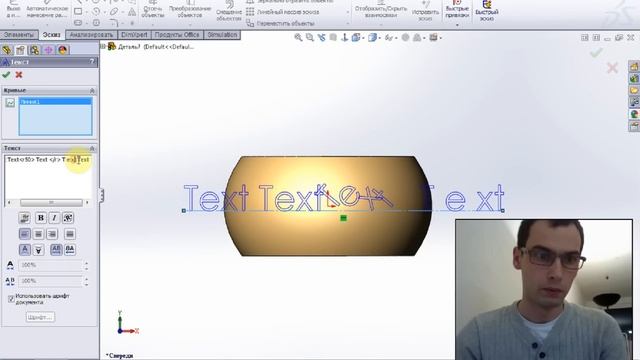The width and height of the screenshot is (640, 360).
Task: Collapse the Текст section
Action: click(x=92, y=148)
